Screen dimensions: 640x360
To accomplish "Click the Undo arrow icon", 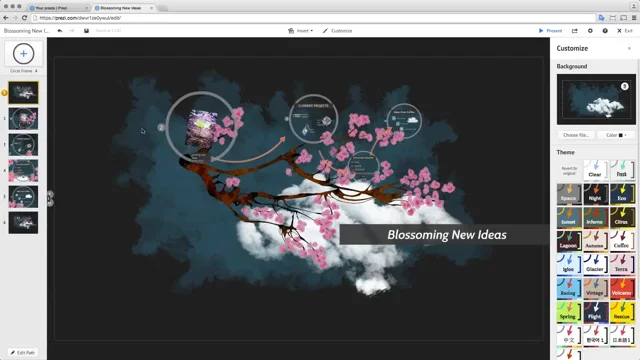I will pyautogui.click(x=60, y=31).
